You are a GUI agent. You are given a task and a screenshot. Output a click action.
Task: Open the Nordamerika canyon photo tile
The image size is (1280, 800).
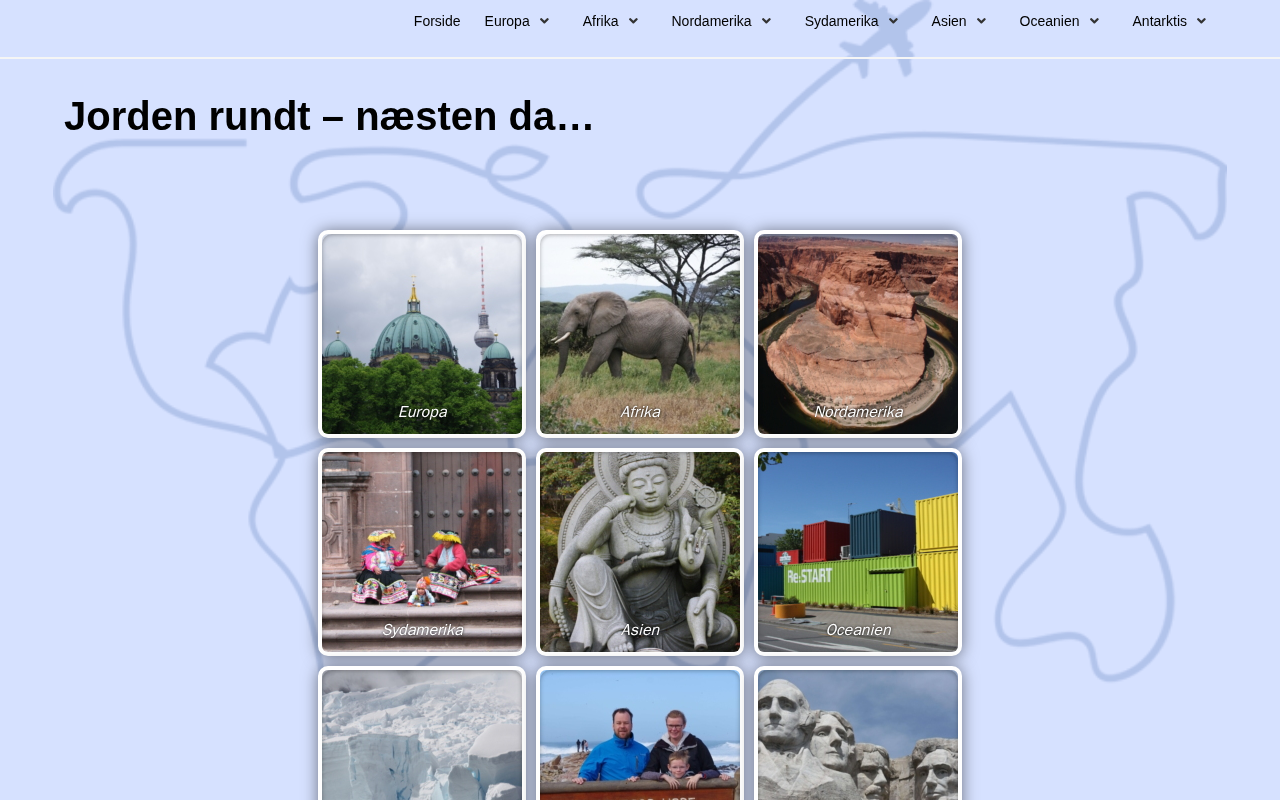(858, 334)
